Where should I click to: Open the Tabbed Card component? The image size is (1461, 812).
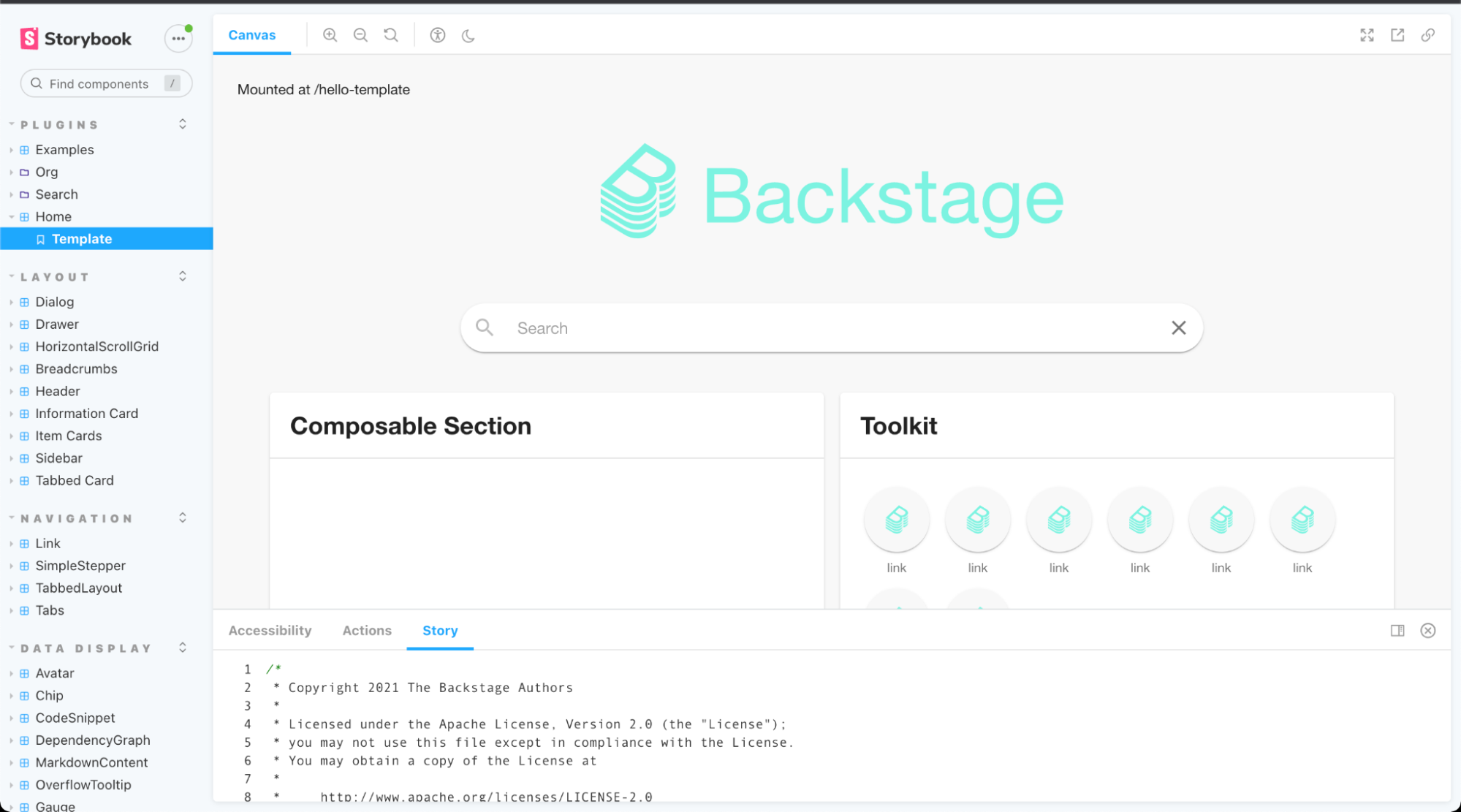(75, 480)
